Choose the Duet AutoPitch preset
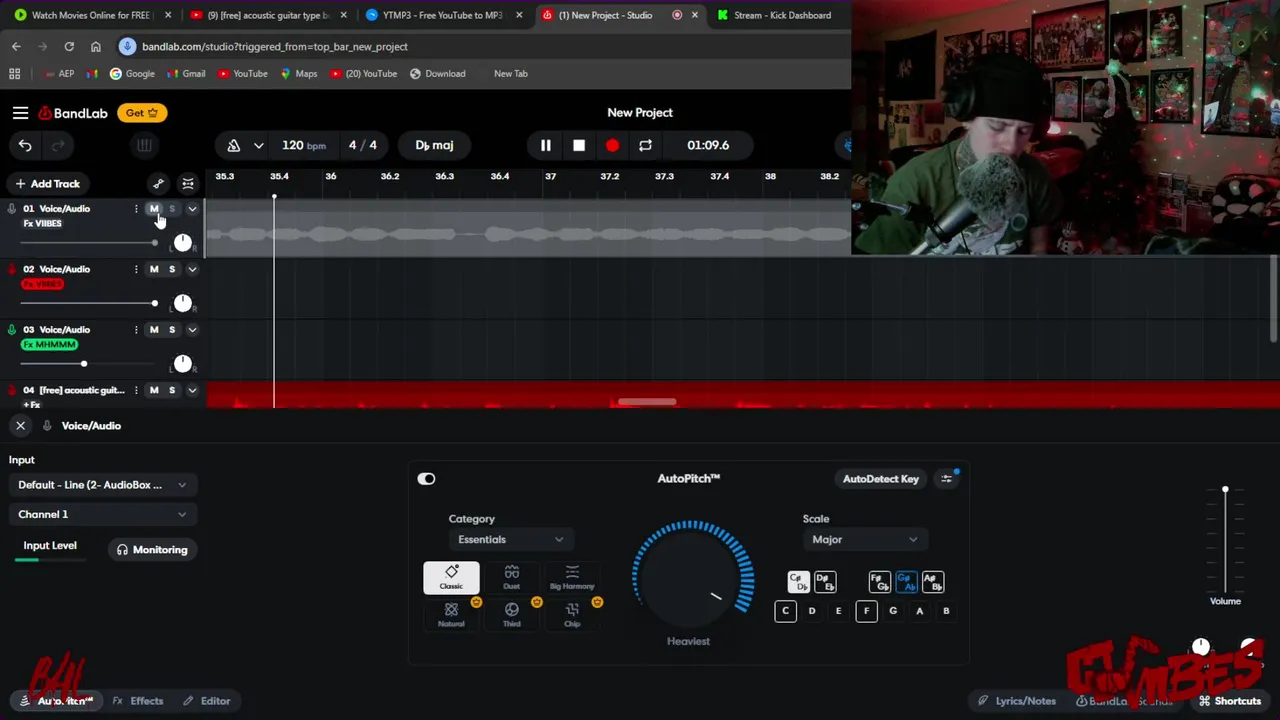1280x720 pixels. (x=511, y=578)
